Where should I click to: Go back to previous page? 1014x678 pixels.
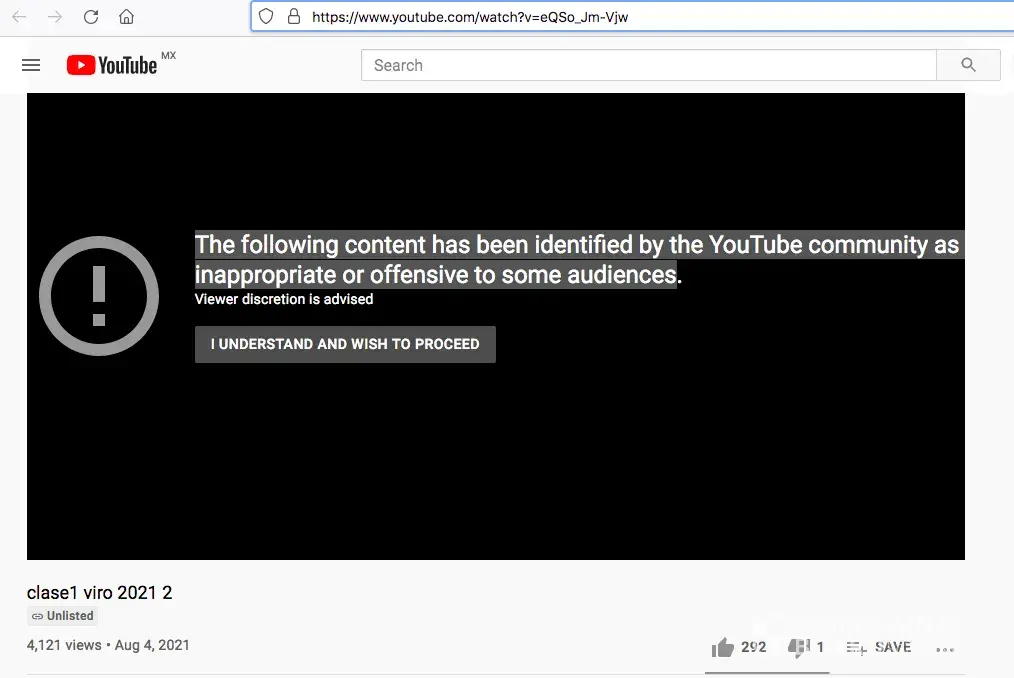(19, 17)
